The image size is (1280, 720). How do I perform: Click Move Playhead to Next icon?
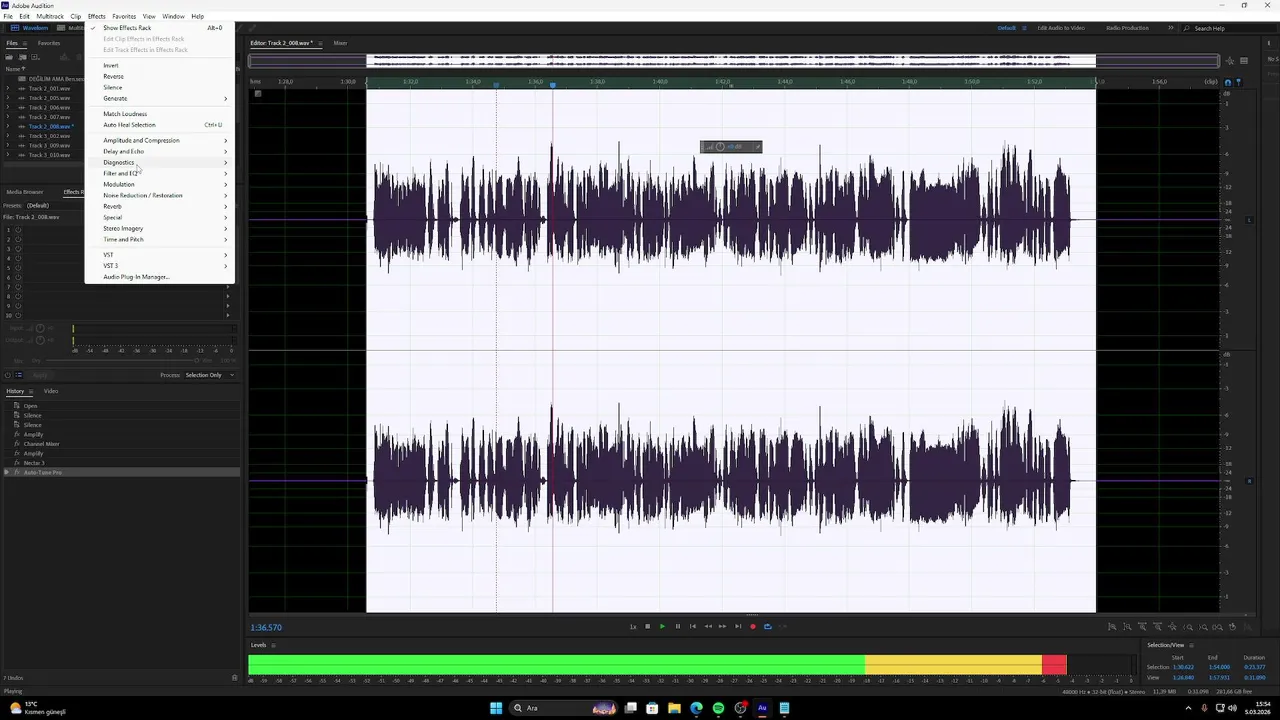[x=738, y=627]
